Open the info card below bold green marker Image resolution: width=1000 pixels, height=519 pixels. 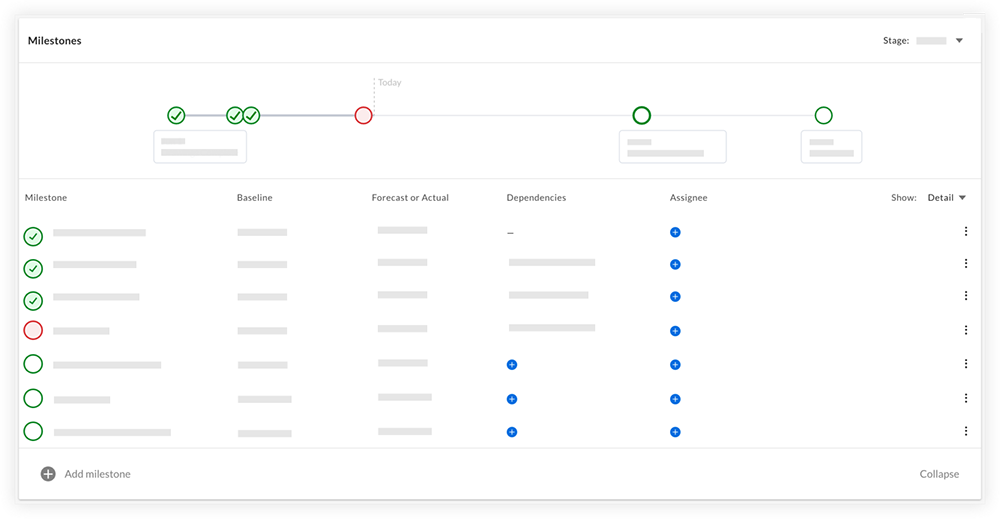point(673,147)
